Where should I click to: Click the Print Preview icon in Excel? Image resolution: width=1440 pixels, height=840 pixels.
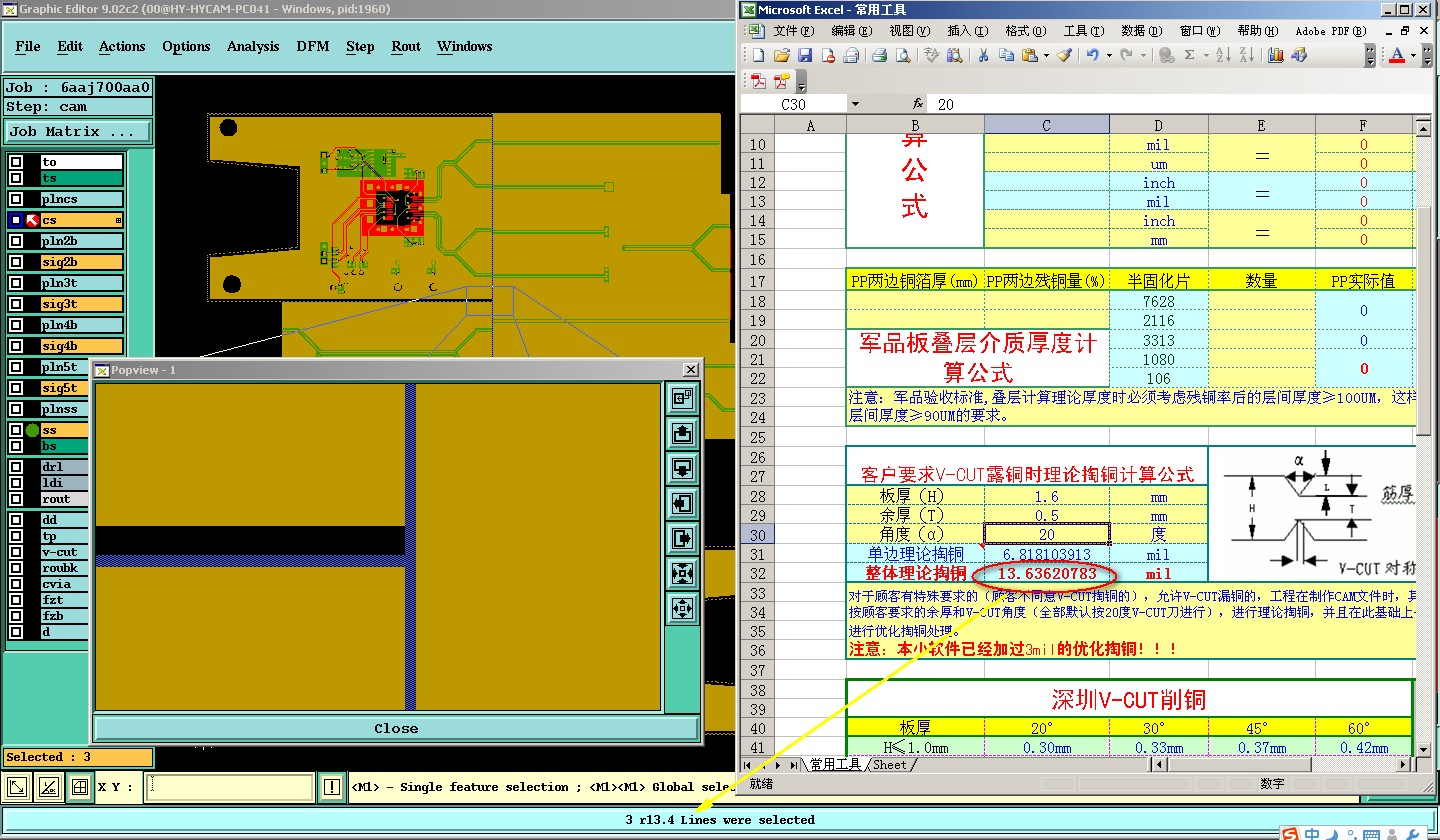click(902, 56)
